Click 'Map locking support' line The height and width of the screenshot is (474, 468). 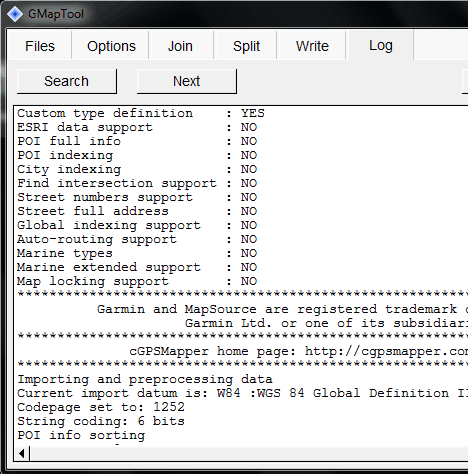[137, 281]
